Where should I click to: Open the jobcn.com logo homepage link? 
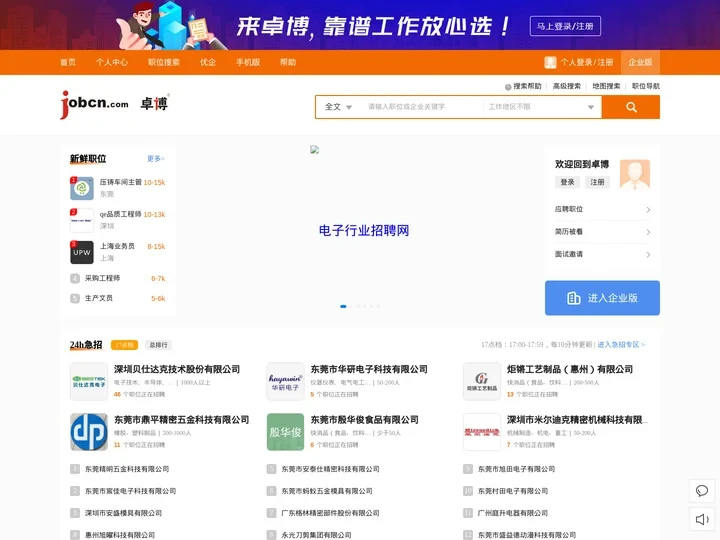pyautogui.click(x=114, y=104)
